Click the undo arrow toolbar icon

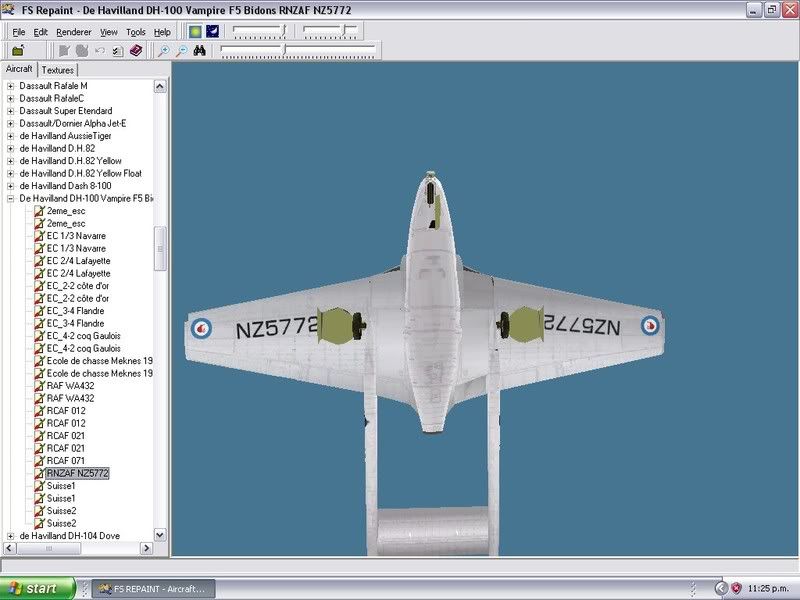[x=100, y=50]
